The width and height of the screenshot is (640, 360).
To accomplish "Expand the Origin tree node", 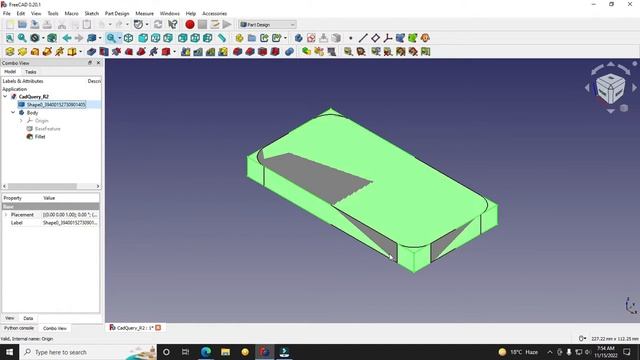I will pos(21,121).
